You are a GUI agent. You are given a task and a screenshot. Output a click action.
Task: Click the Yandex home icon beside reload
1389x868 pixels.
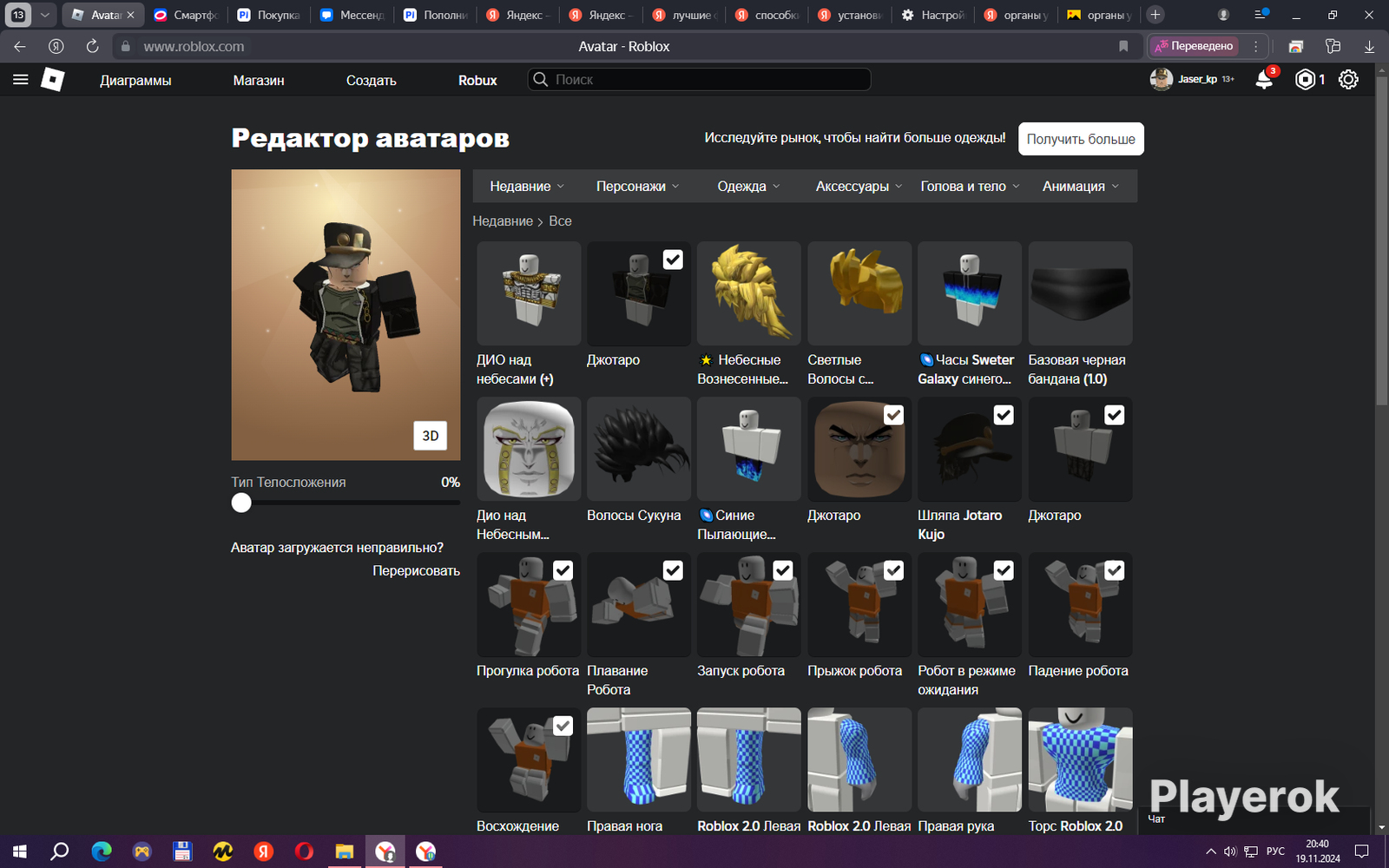pos(56,47)
